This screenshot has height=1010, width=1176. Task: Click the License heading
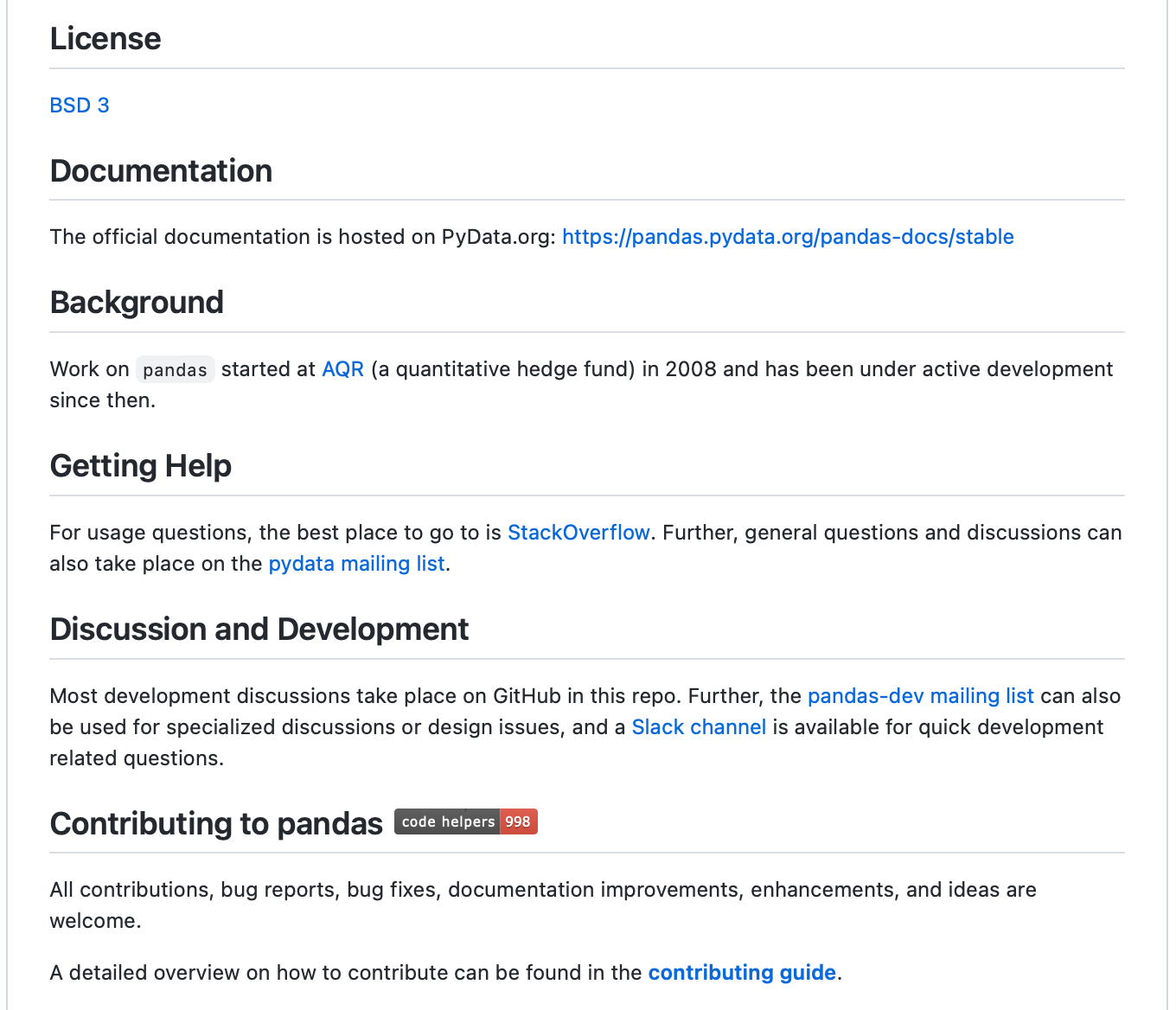105,39
